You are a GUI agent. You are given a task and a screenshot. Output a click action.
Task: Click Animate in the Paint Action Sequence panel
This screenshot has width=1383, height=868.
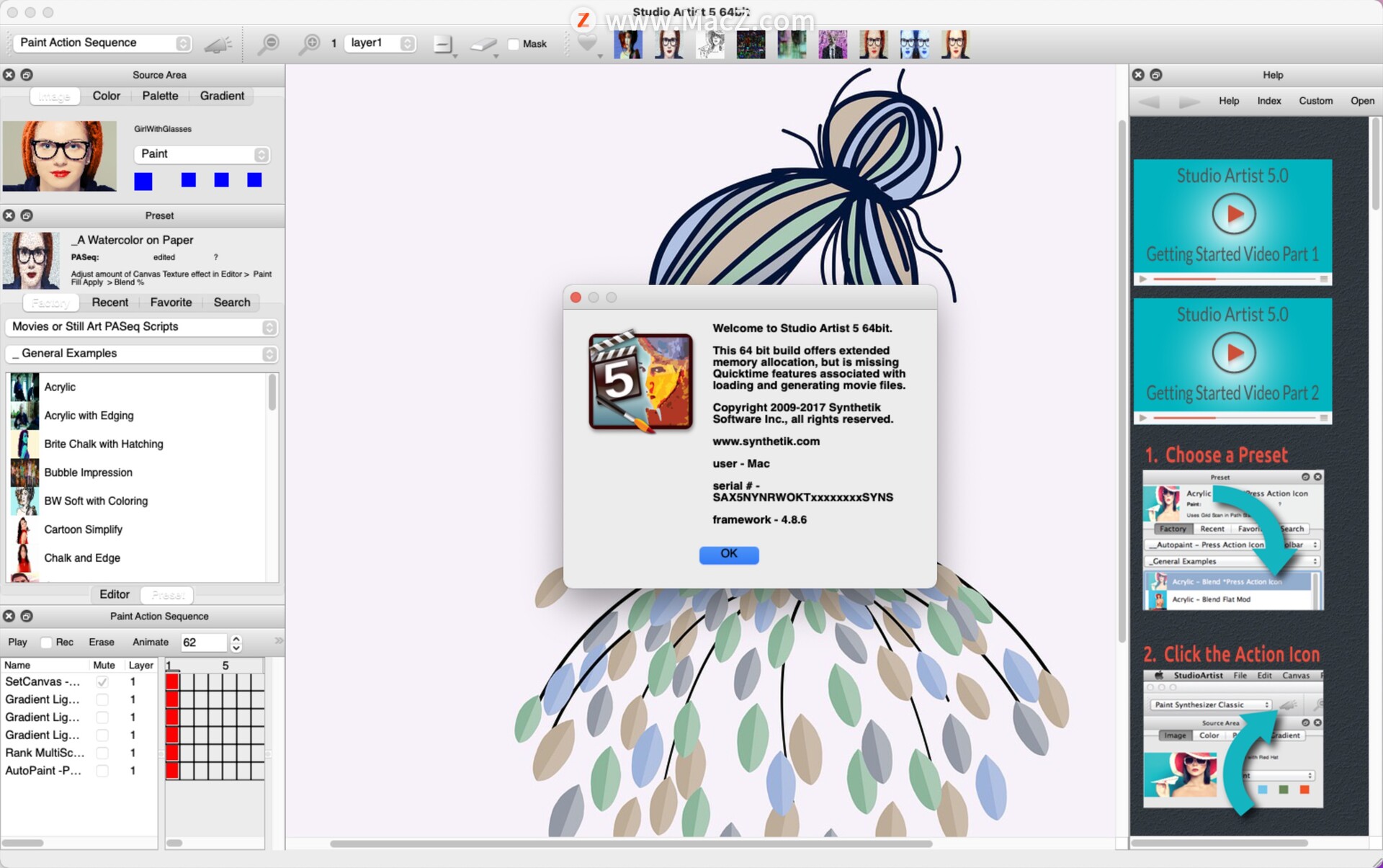pyautogui.click(x=150, y=642)
